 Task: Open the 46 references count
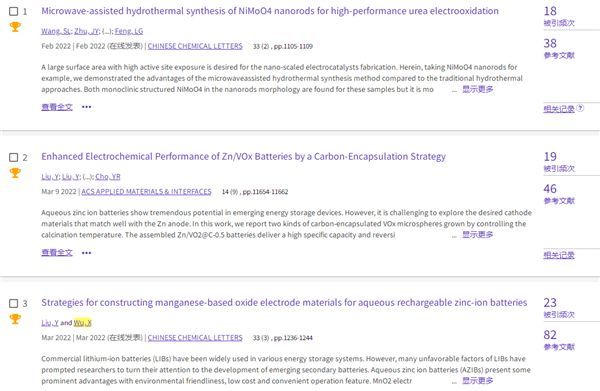550,189
